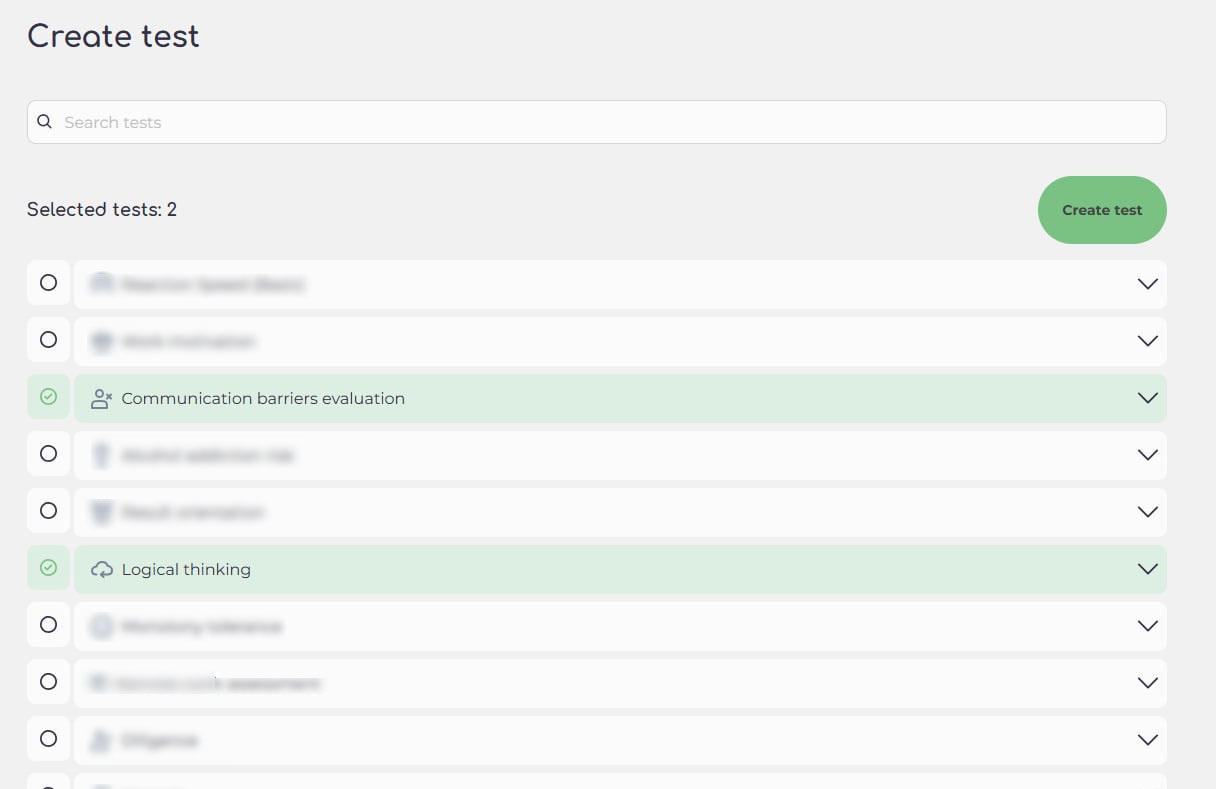Viewport: 1216px width, 789px height.
Task: Select the test directly above Logical thinking
Action: 48,511
